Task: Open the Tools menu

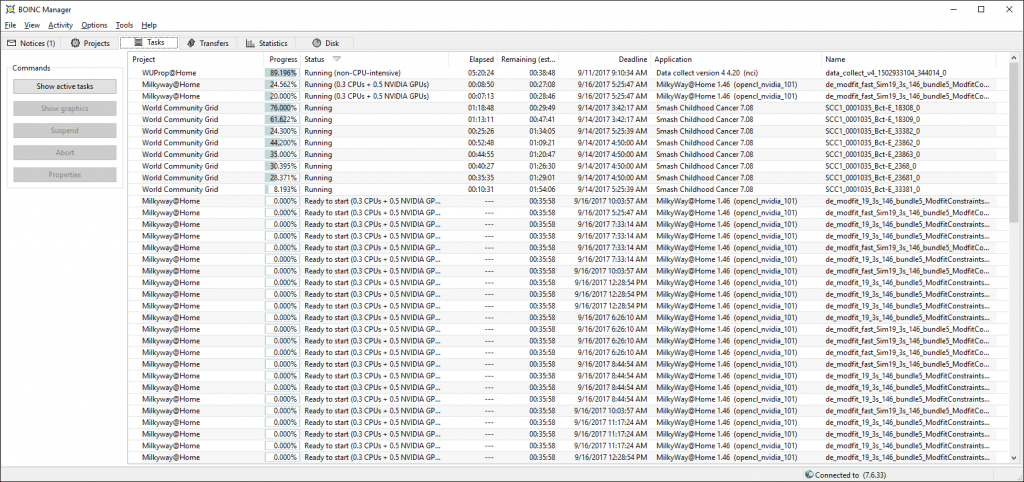Action: (x=124, y=24)
